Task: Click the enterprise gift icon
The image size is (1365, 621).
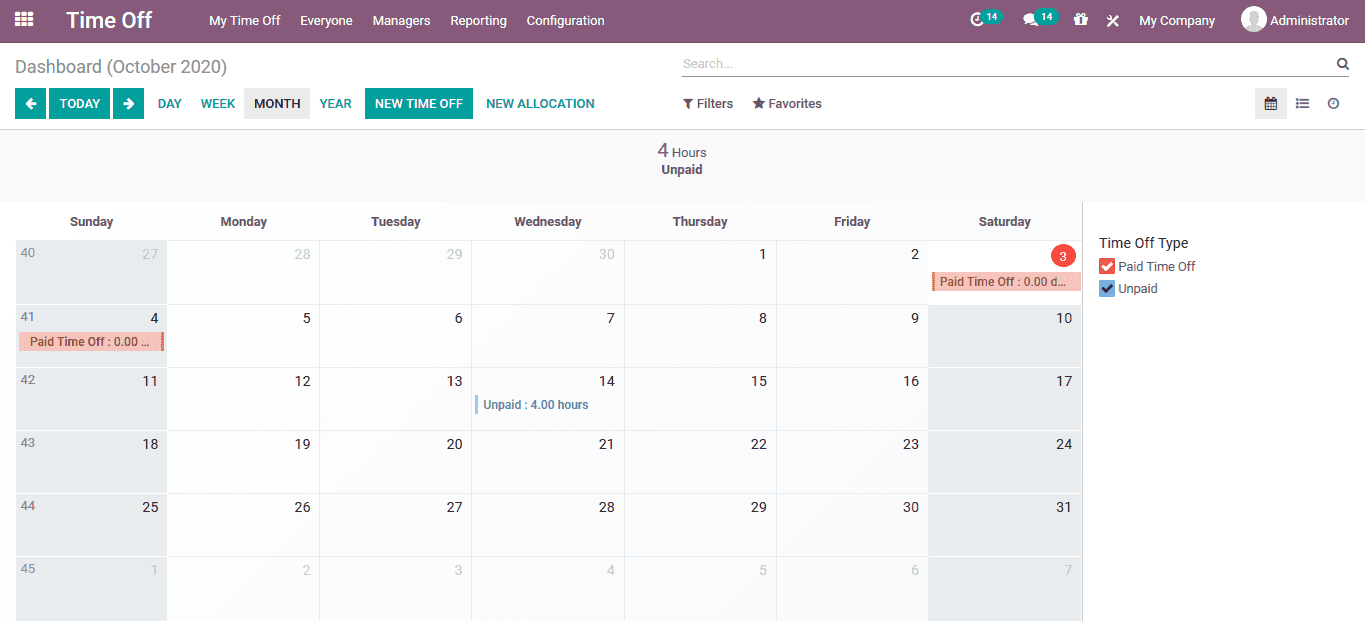Action: click(1080, 20)
